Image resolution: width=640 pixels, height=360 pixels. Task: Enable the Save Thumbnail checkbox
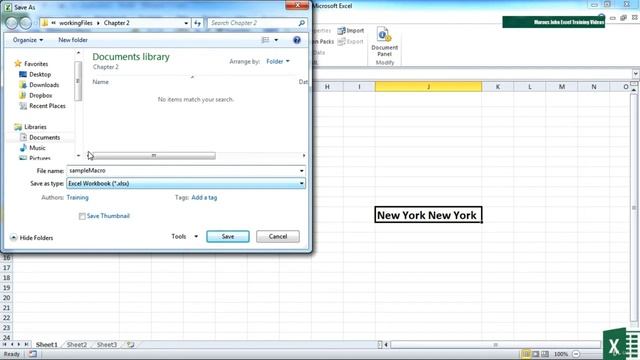click(82, 216)
